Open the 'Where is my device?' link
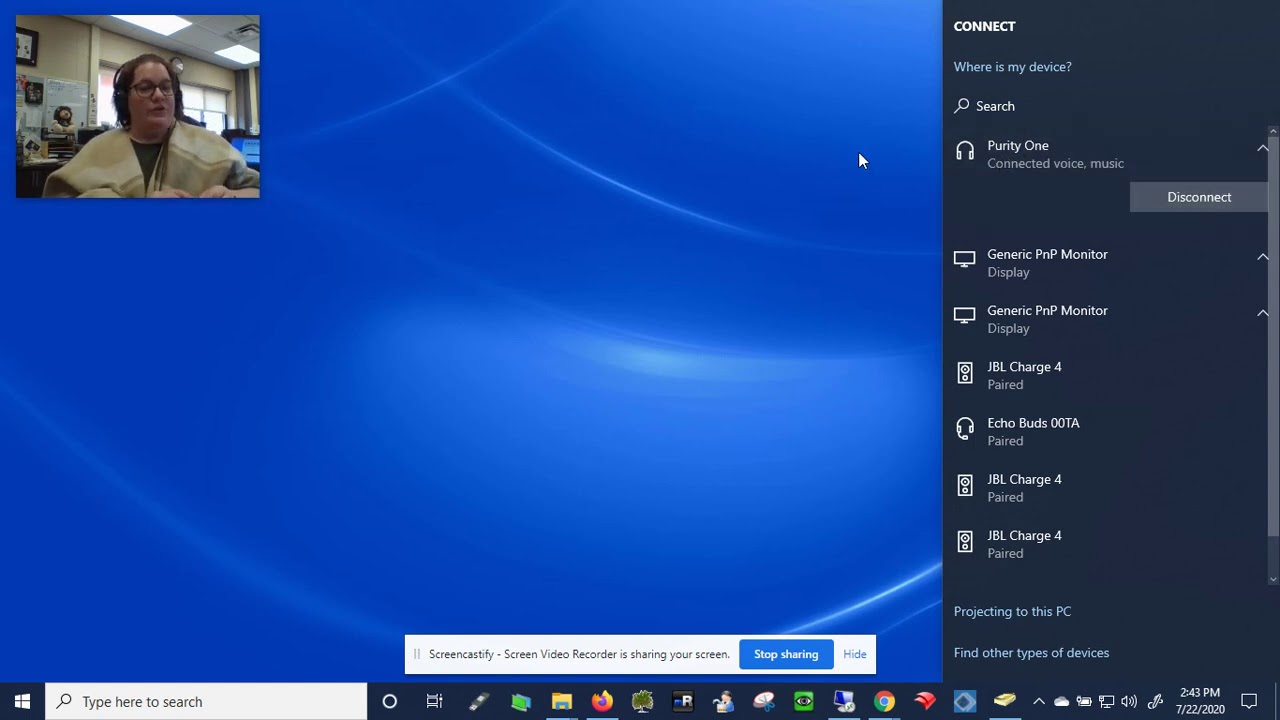The width and height of the screenshot is (1280, 720). coord(1012,67)
